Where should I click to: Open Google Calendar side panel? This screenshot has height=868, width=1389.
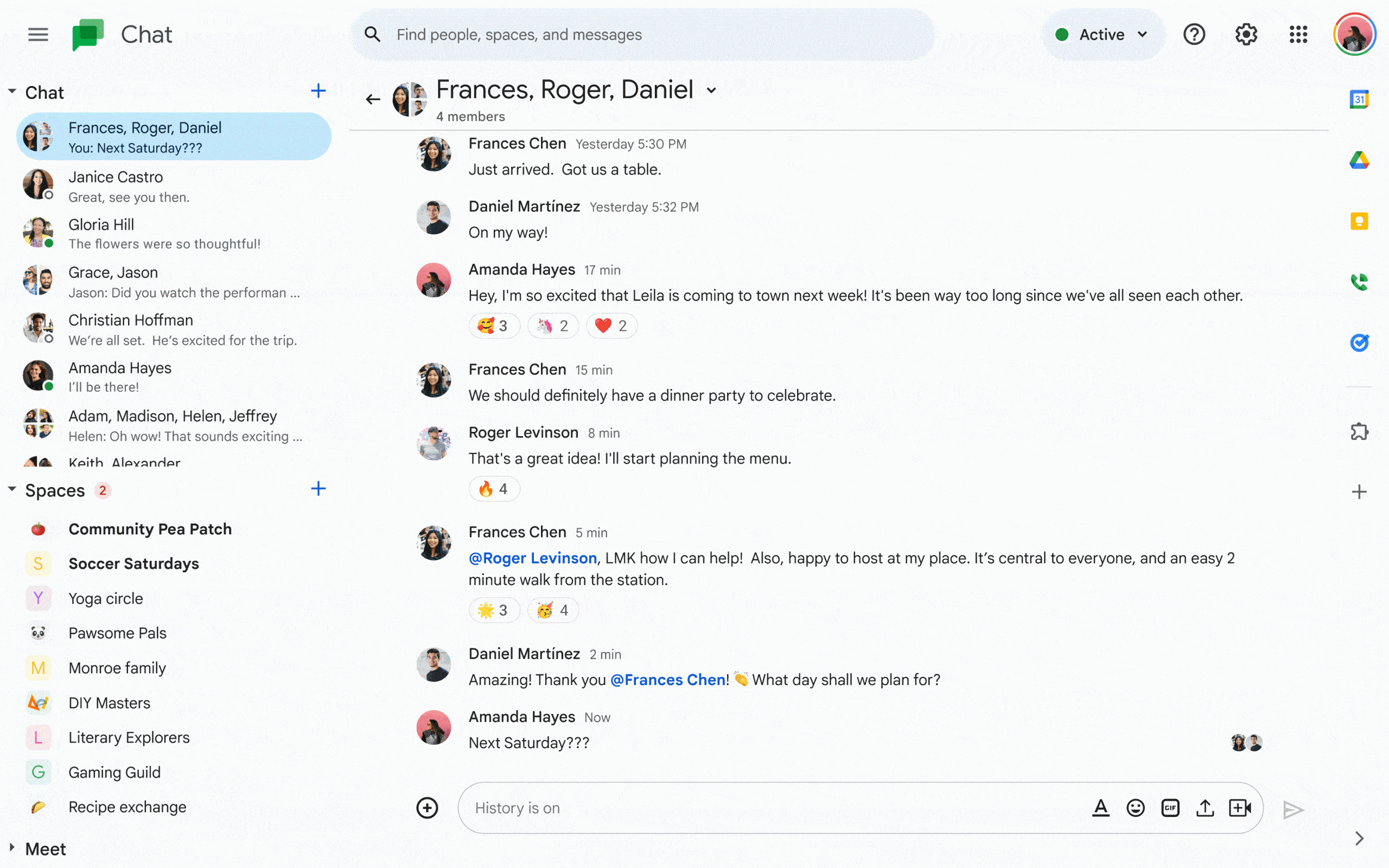[x=1359, y=99]
